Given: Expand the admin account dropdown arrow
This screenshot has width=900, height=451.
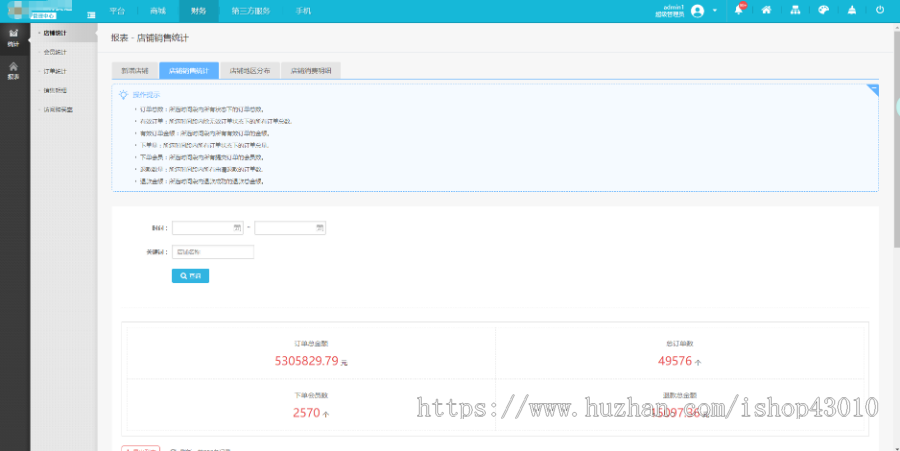Looking at the screenshot, I should [715, 10].
